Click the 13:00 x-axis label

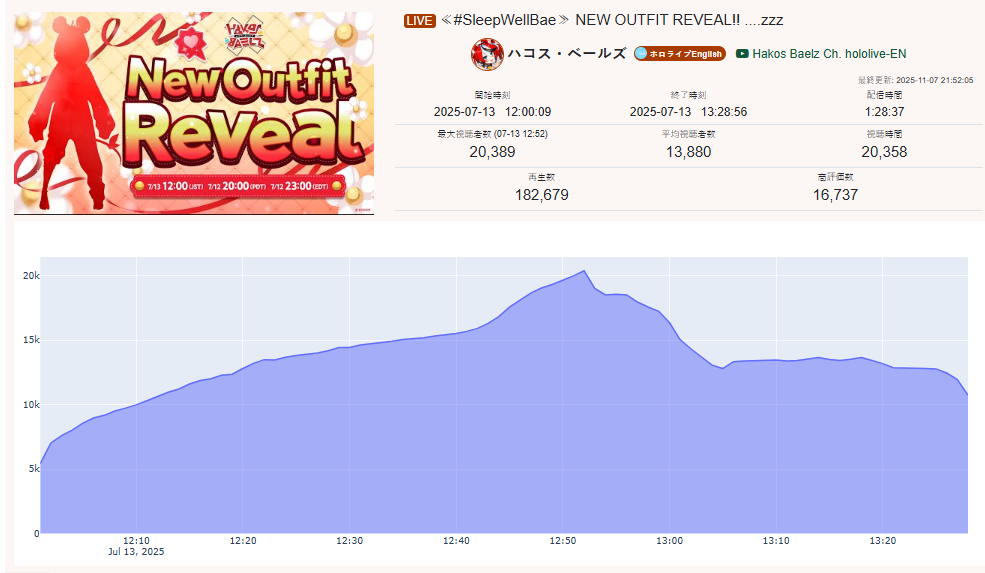[x=670, y=540]
